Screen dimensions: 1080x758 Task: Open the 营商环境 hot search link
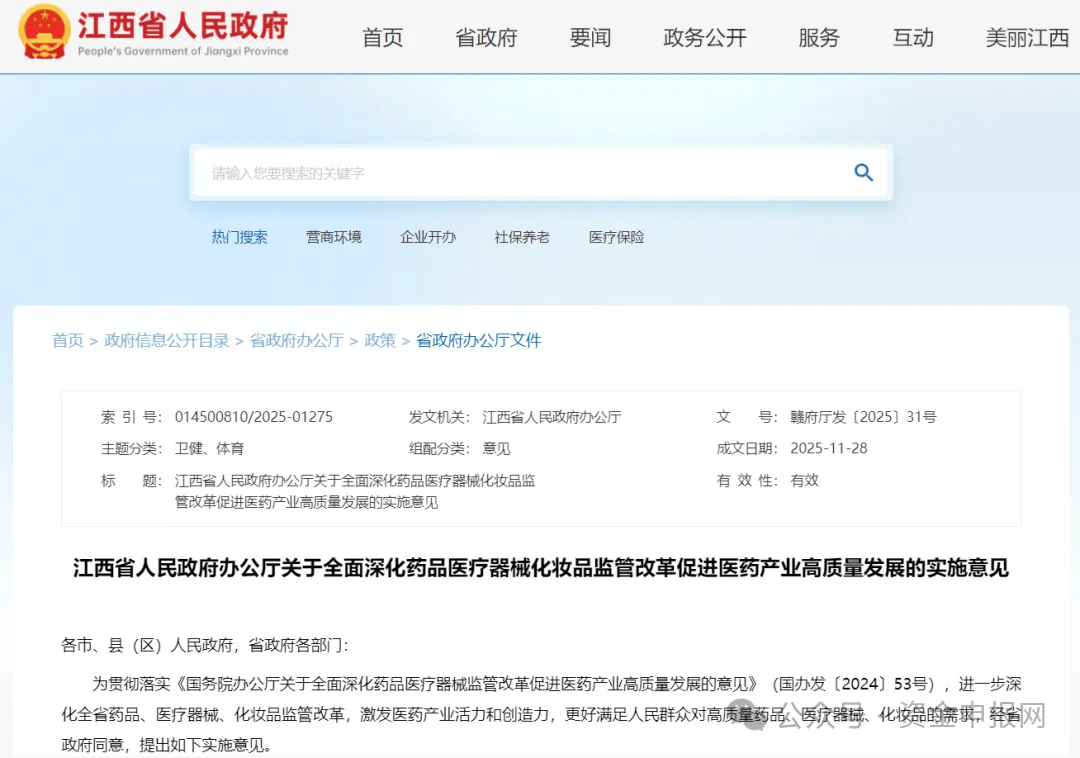point(334,237)
